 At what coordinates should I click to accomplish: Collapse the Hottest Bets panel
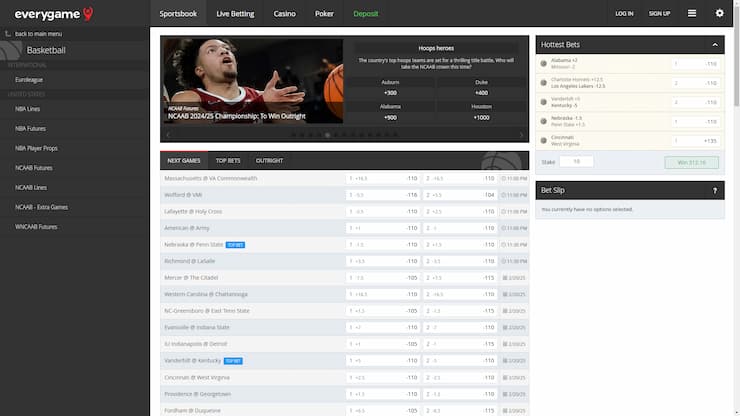[715, 45]
